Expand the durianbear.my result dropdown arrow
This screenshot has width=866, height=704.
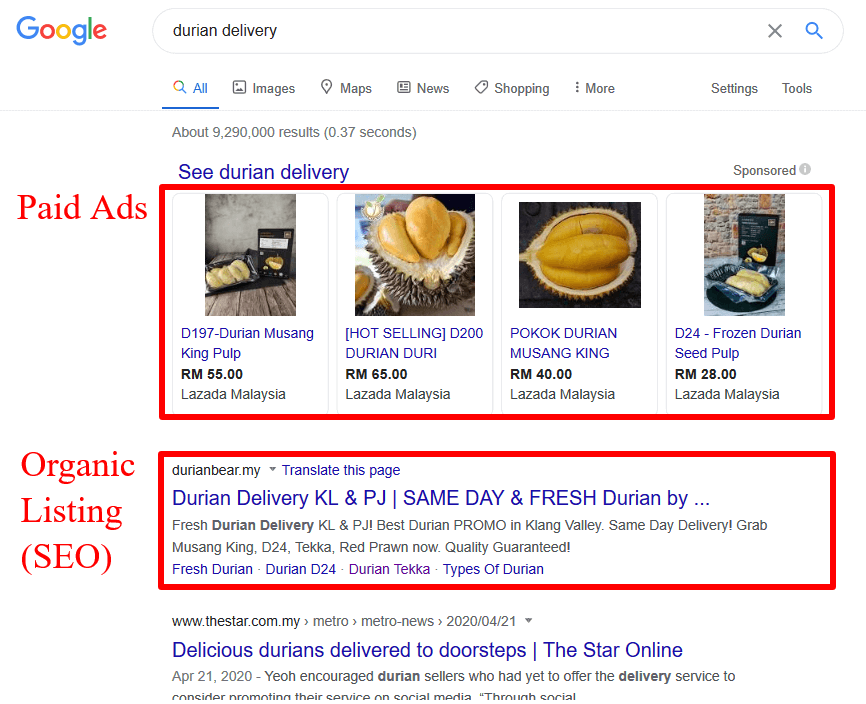[x=272, y=470]
